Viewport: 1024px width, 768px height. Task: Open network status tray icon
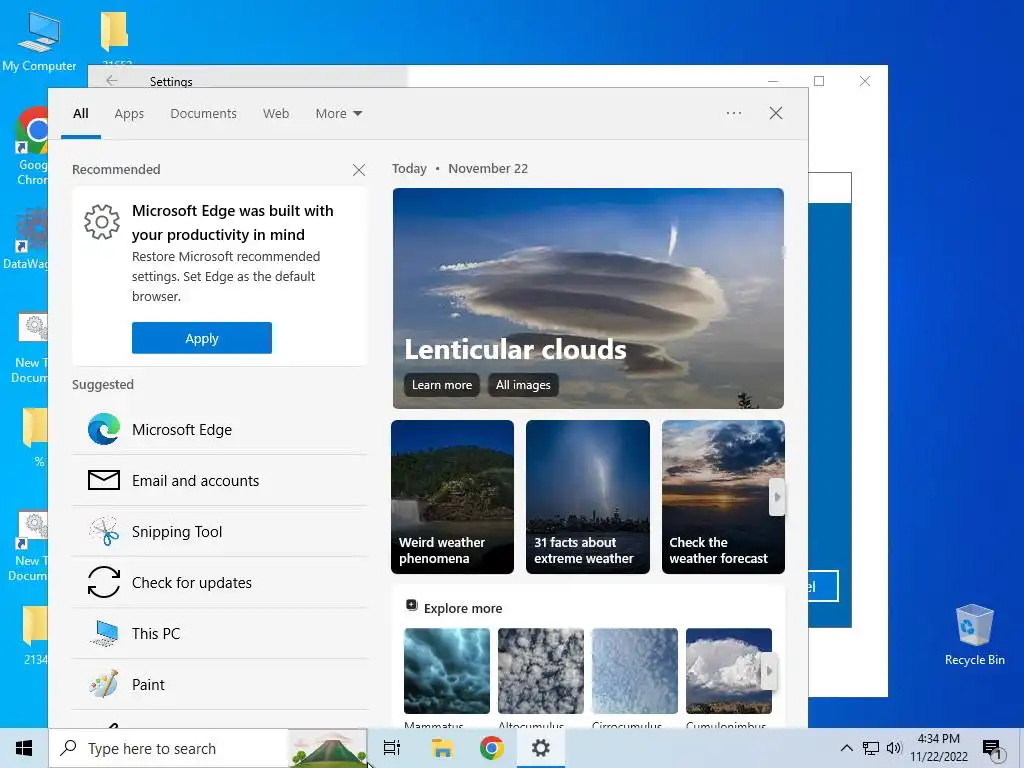tap(871, 748)
